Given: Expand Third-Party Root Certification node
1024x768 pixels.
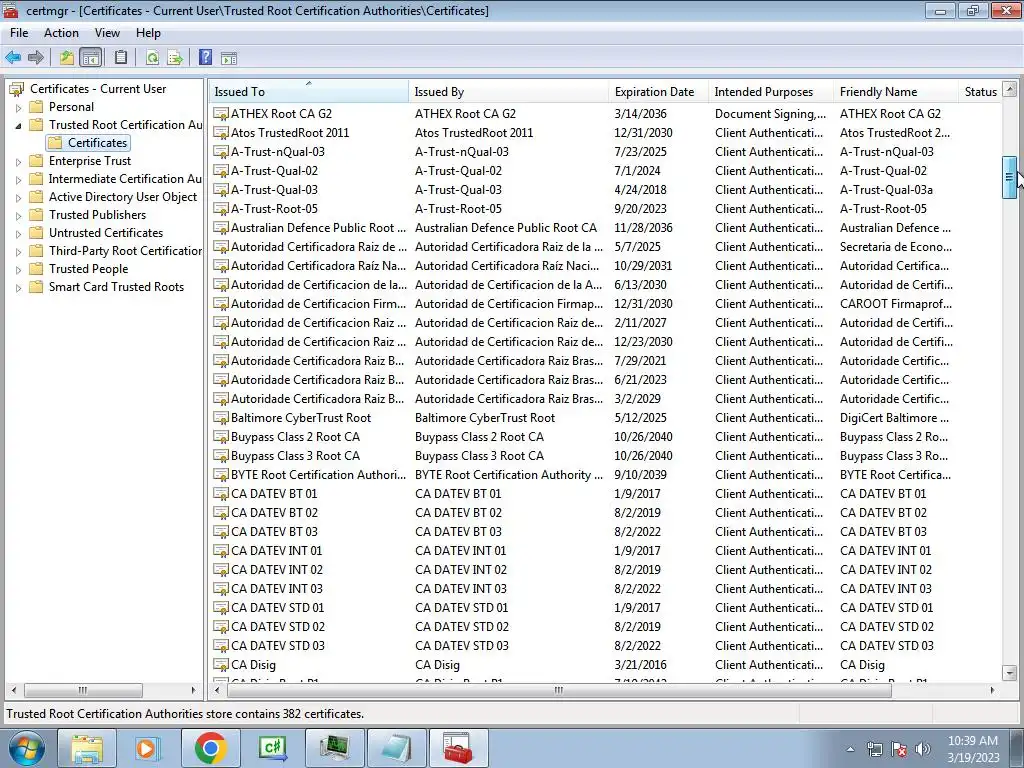Looking at the screenshot, I should [x=18, y=251].
